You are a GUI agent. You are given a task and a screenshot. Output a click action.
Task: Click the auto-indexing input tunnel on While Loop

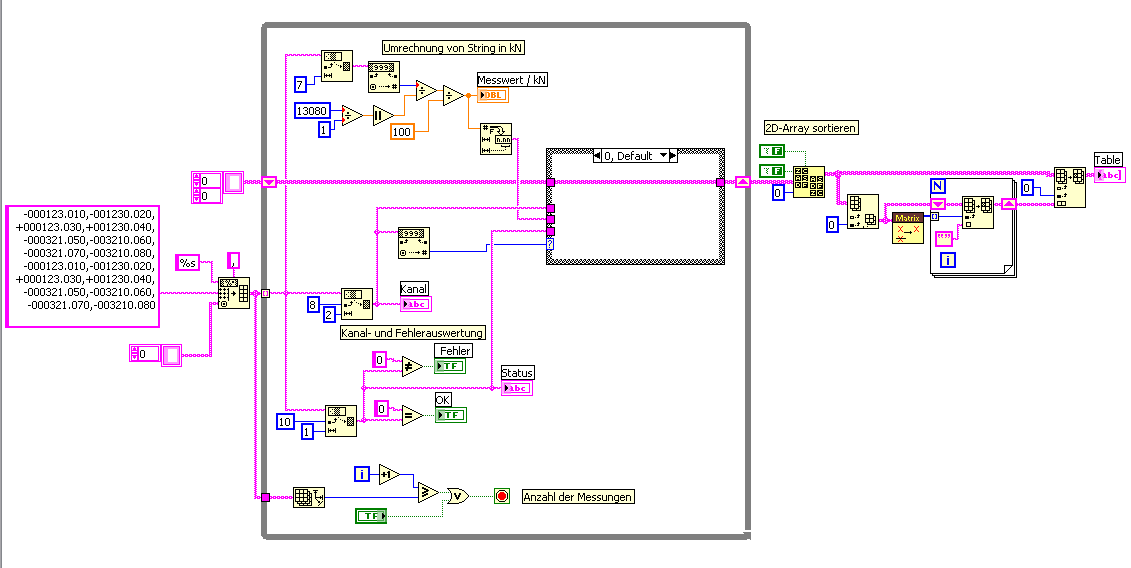pyautogui.click(x=265, y=293)
